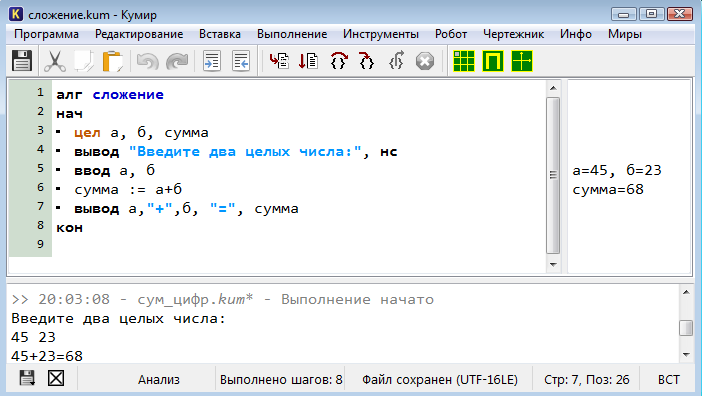This screenshot has width=702, height=396.
Task: Click the console input line "45 23"
Action: (33, 337)
